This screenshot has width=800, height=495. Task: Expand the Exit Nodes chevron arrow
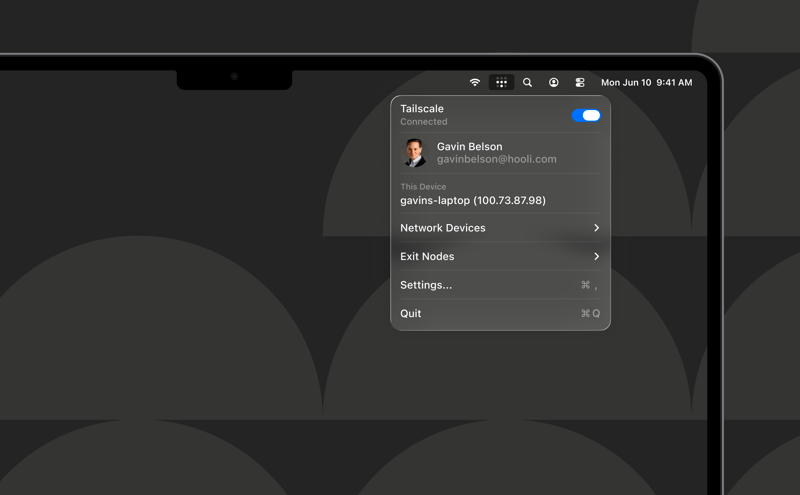pos(596,256)
